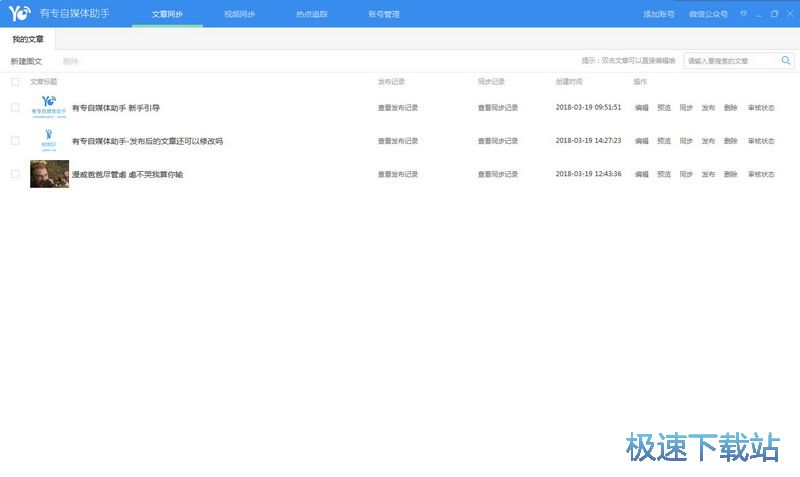Open thumbnail of the 漫威爸爸 article
The width and height of the screenshot is (800, 477).
49,174
